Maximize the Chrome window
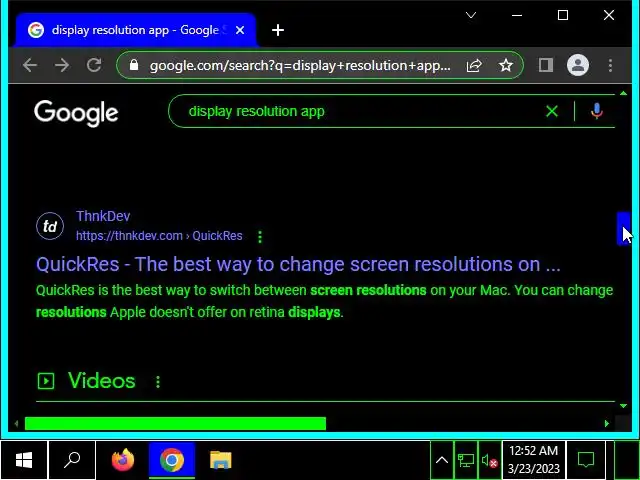The height and width of the screenshot is (480, 640). pos(563,16)
